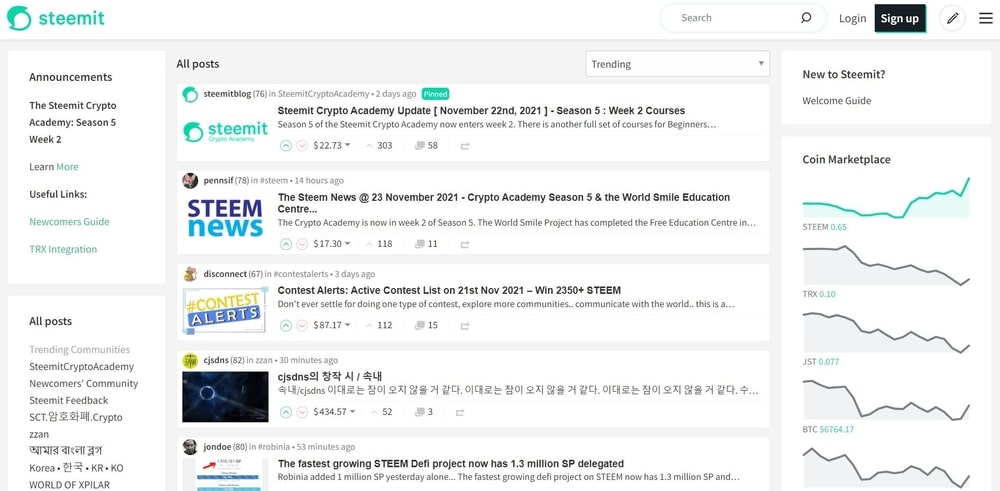Expand the $87.17 payout dropdown
The height and width of the screenshot is (491, 1000).
click(332, 325)
